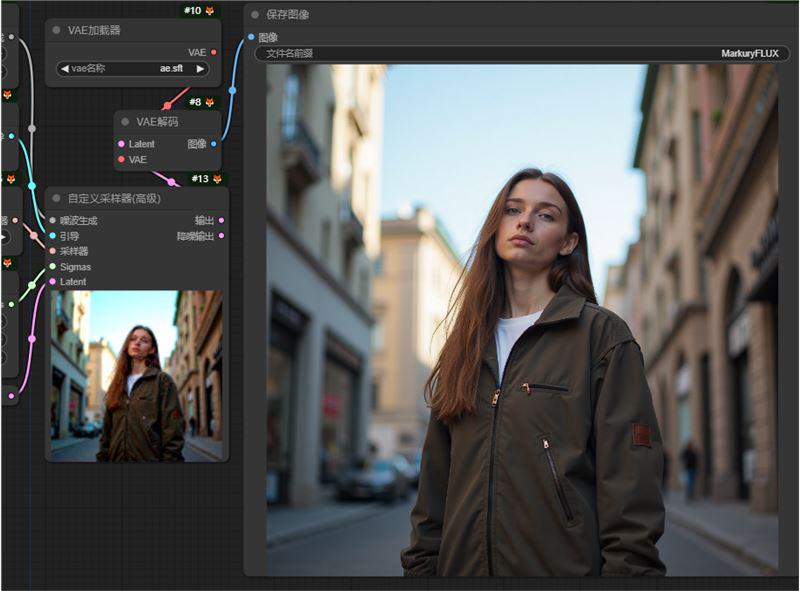Toggle collapse dot on 保存图像 node
Viewport: 800px width, 591px height.
[255, 15]
